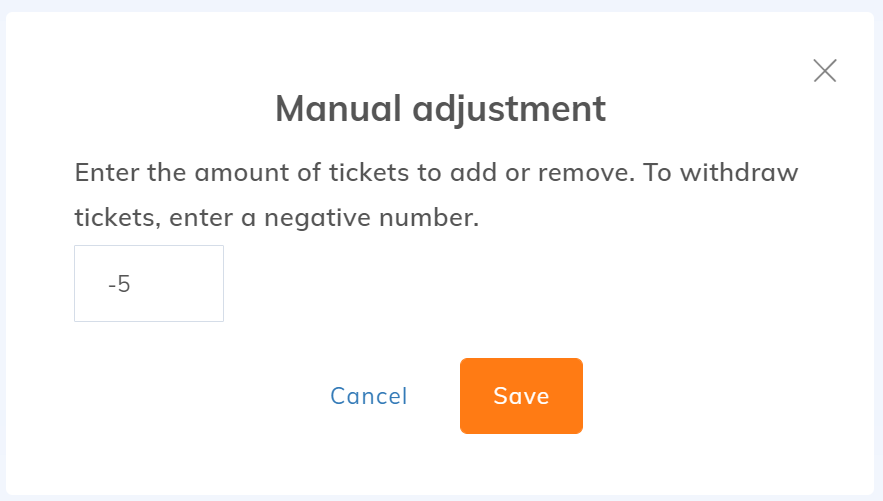Click the instruction text about withdrawing tickets
The height and width of the screenshot is (501, 883).
click(x=436, y=195)
